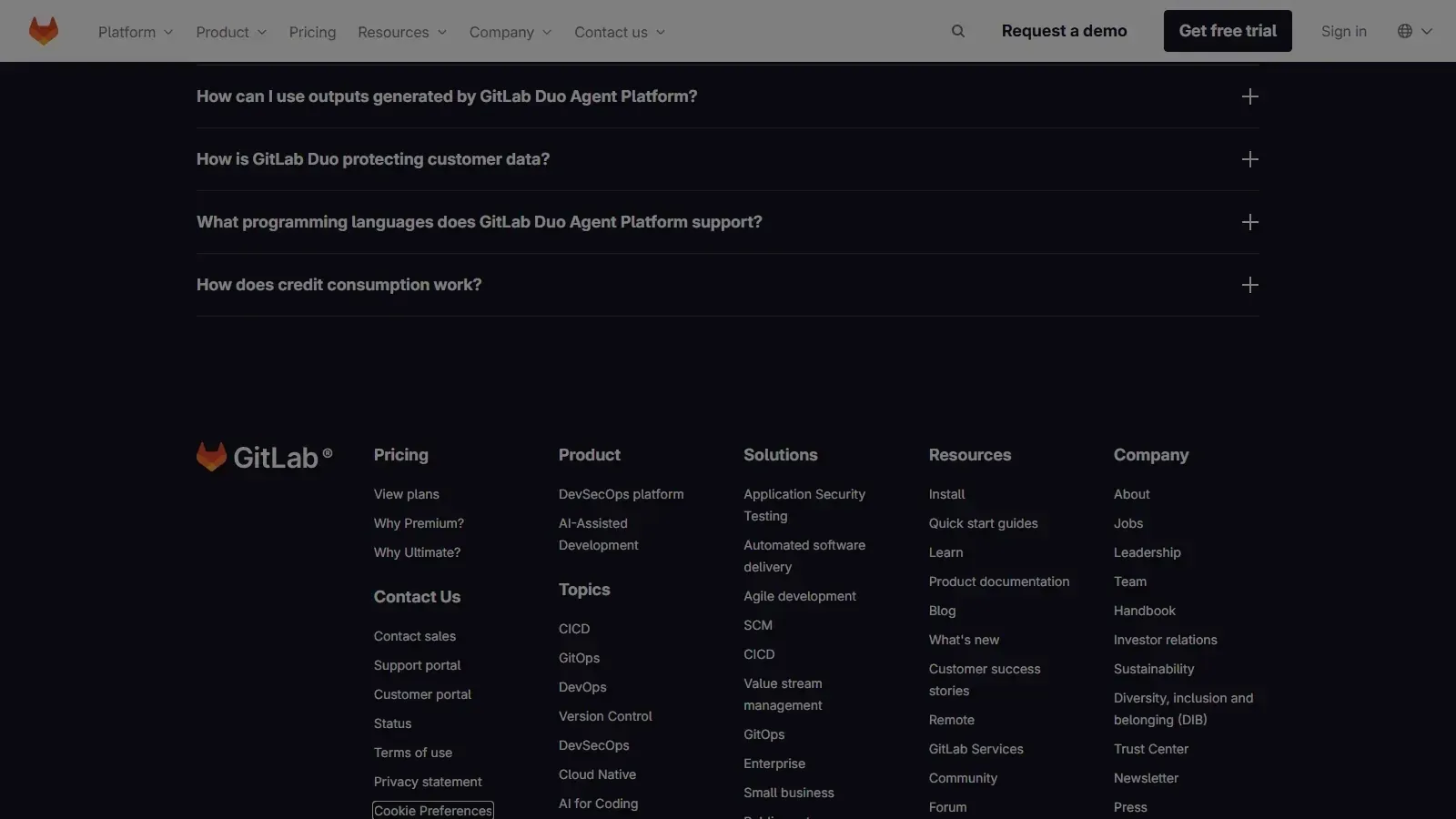Open Why Ultimate? link
Image resolution: width=1456 pixels, height=819 pixels.
click(417, 552)
